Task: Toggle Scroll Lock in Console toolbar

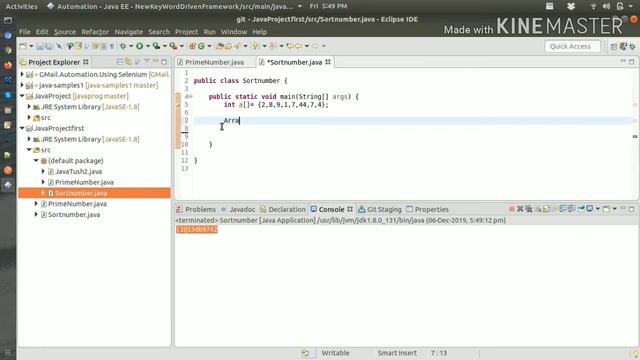Action: 546,209
